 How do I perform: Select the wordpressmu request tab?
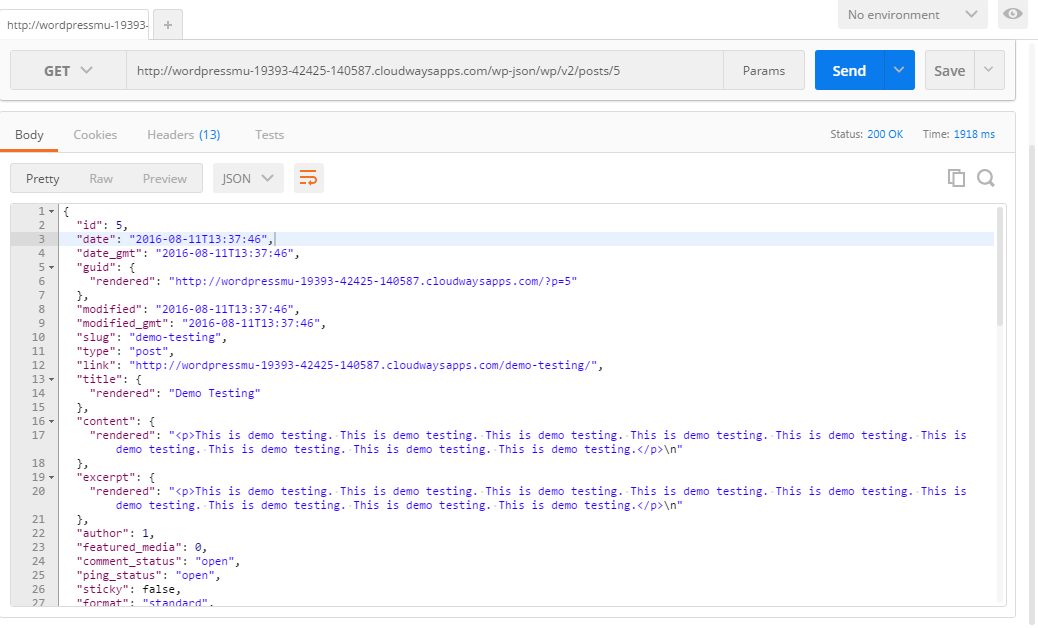pyautogui.click(x=75, y=25)
